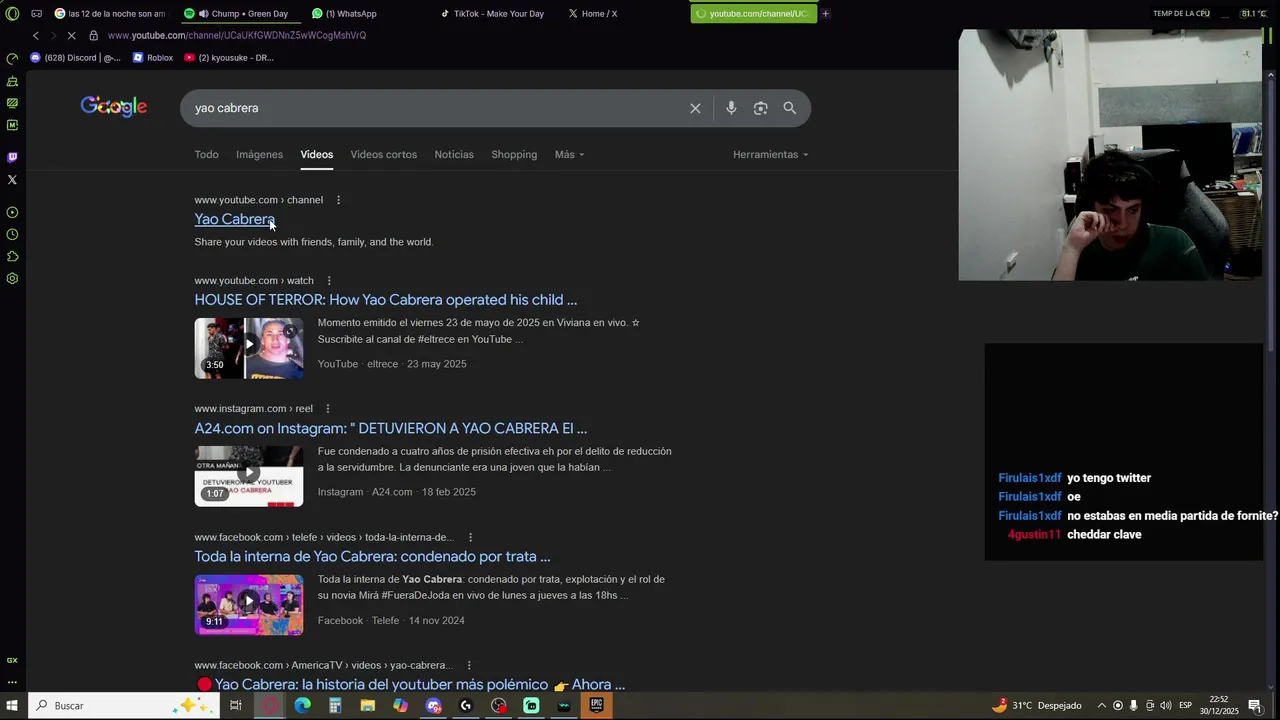Click the site padlock icon
This screenshot has width=1280, height=720.
coord(94,35)
